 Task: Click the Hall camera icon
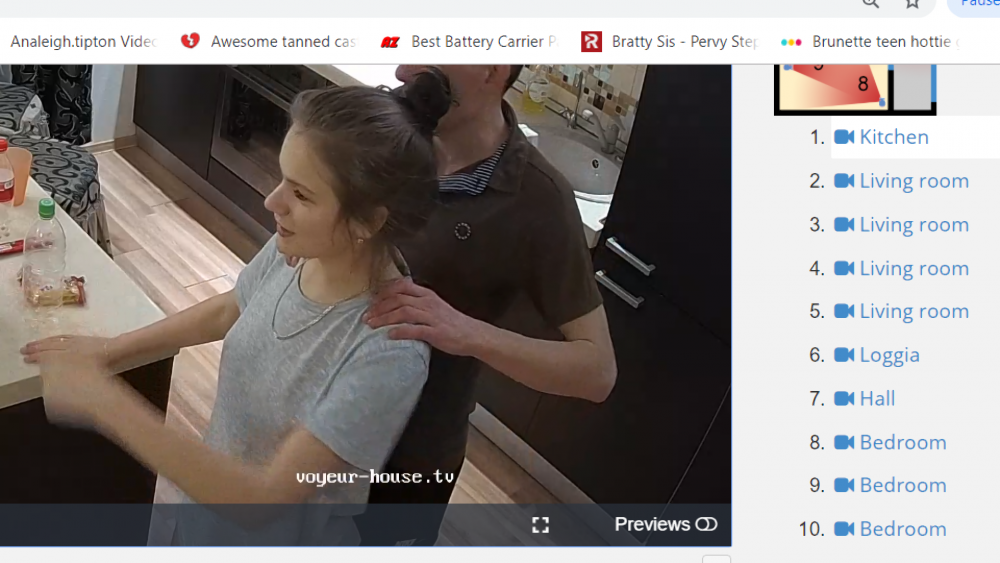pyautogui.click(x=844, y=399)
